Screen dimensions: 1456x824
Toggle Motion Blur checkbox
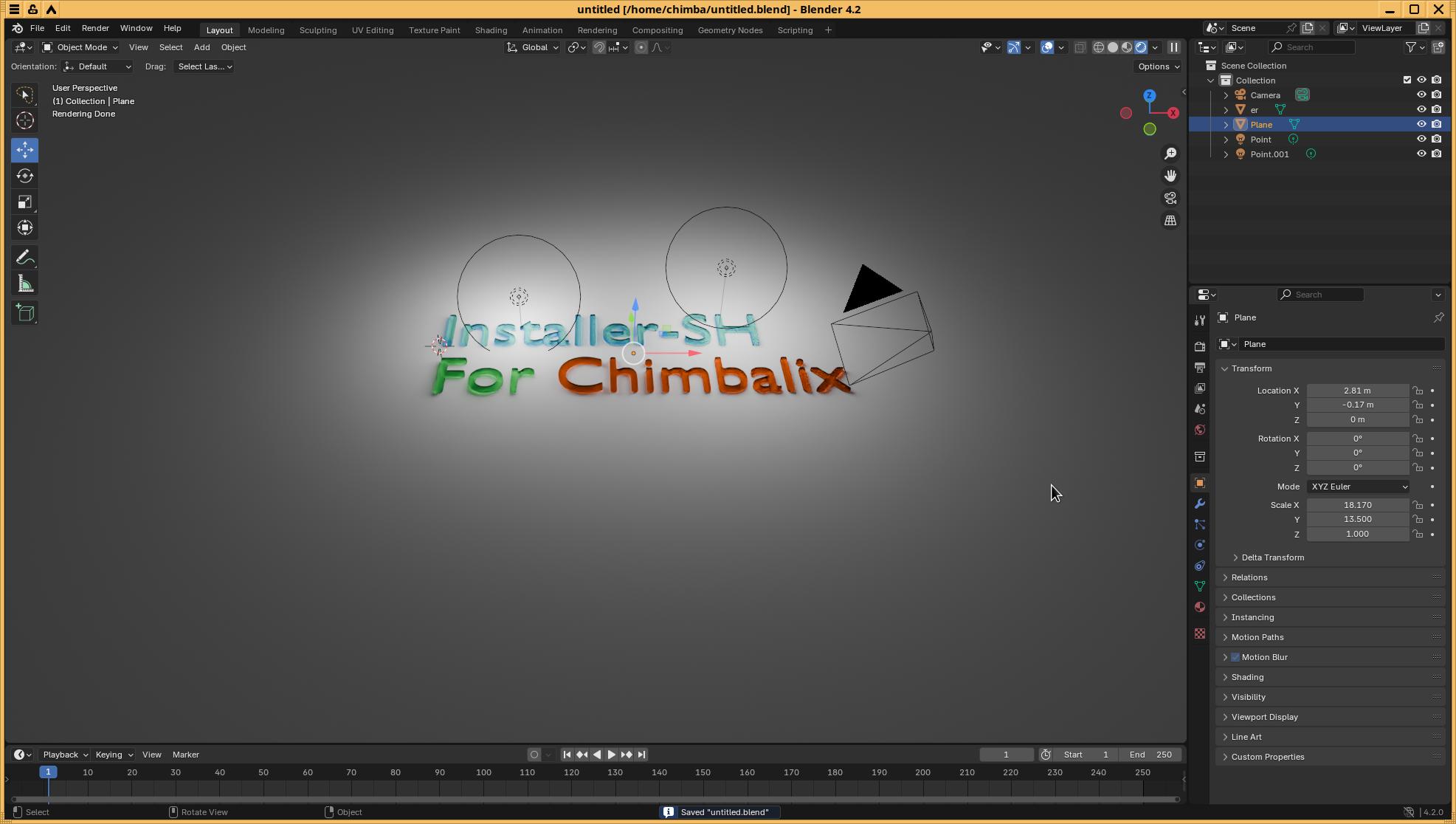point(1235,657)
